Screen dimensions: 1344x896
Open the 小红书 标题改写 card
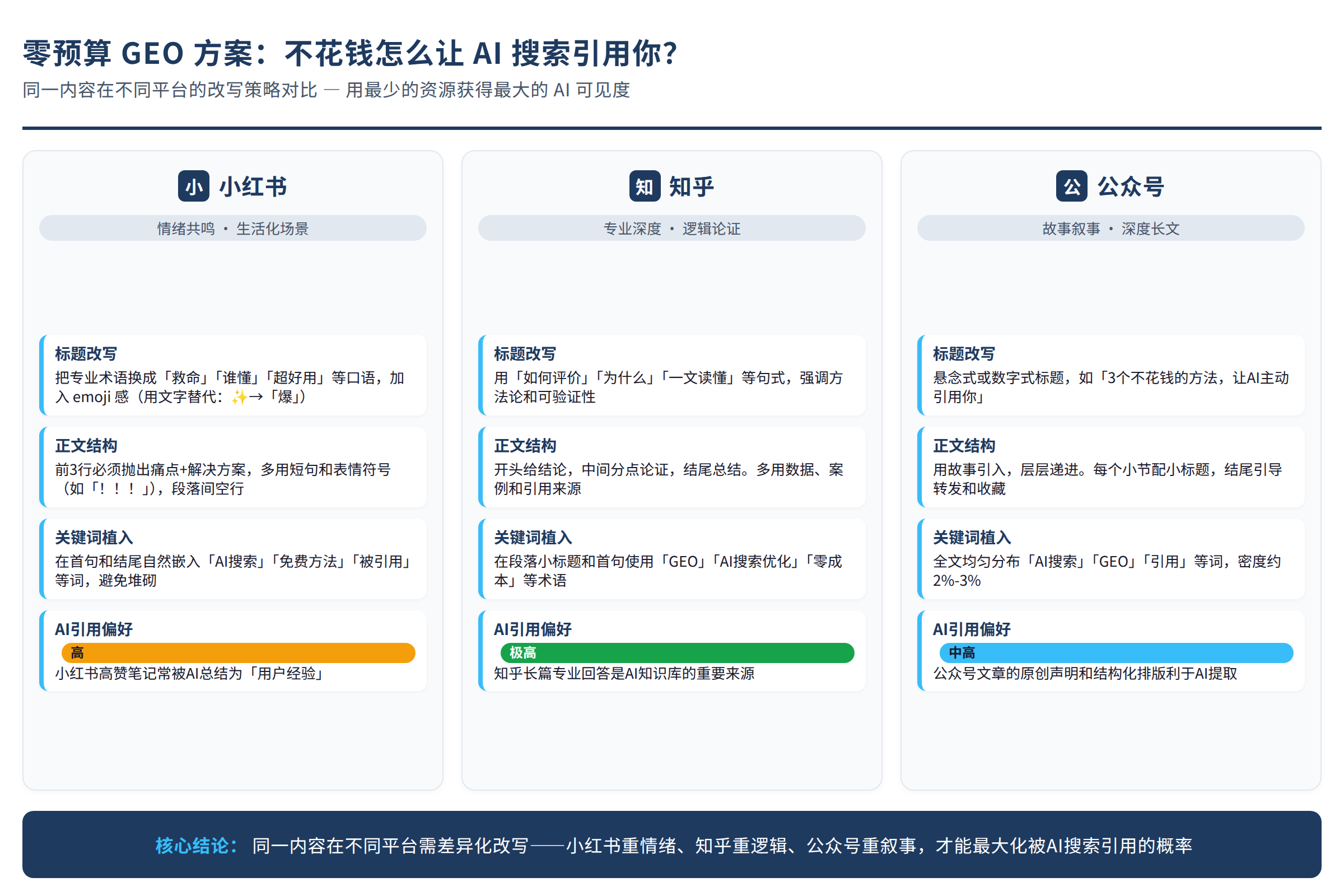[233, 375]
